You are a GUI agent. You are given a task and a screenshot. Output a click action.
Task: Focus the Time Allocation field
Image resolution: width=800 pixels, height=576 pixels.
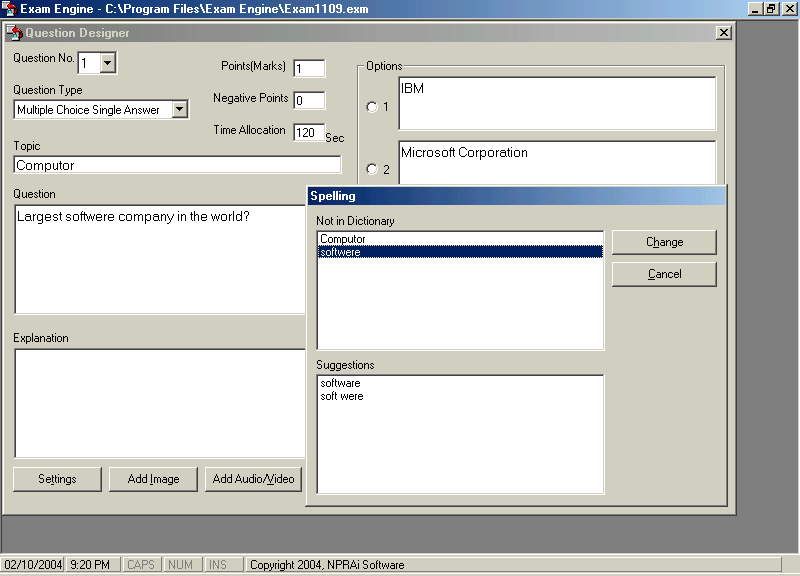tap(308, 132)
